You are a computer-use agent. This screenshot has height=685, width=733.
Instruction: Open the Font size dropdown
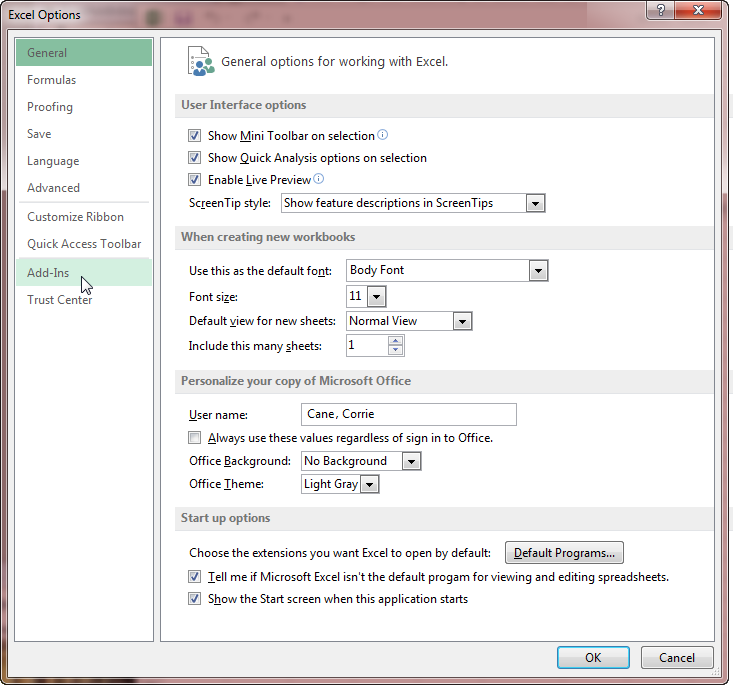tap(376, 296)
